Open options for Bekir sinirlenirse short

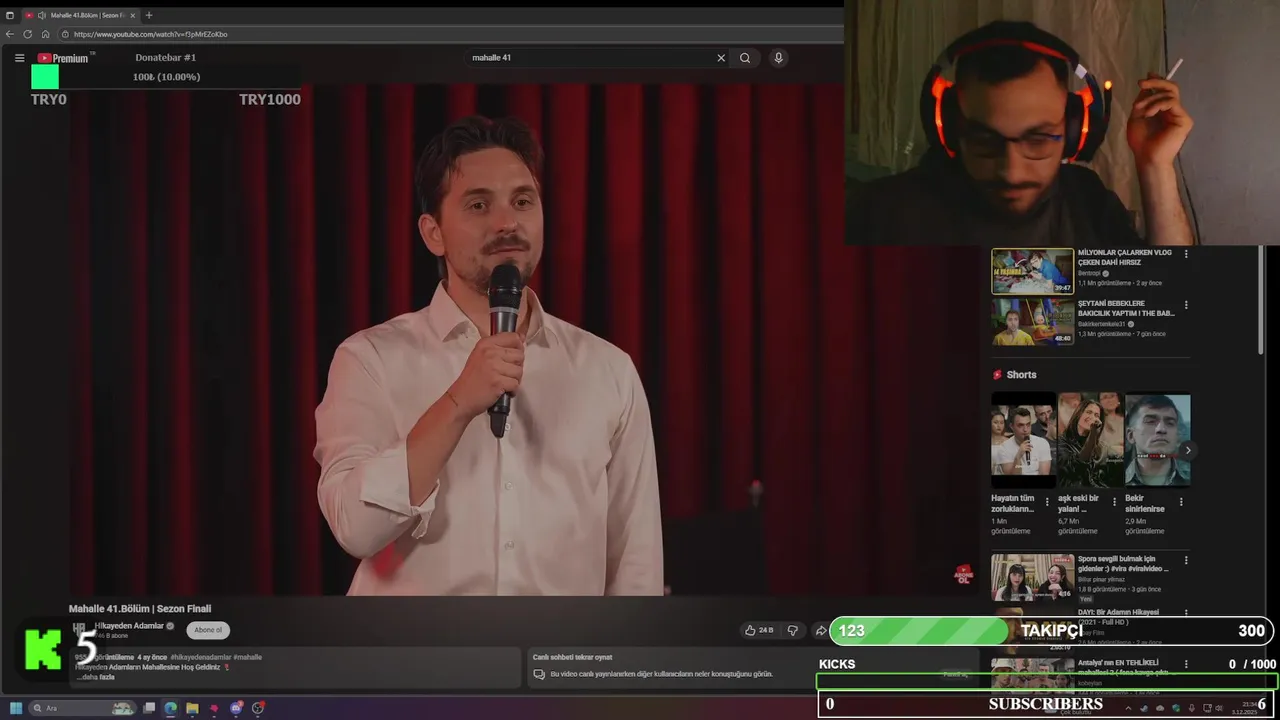click(1181, 502)
